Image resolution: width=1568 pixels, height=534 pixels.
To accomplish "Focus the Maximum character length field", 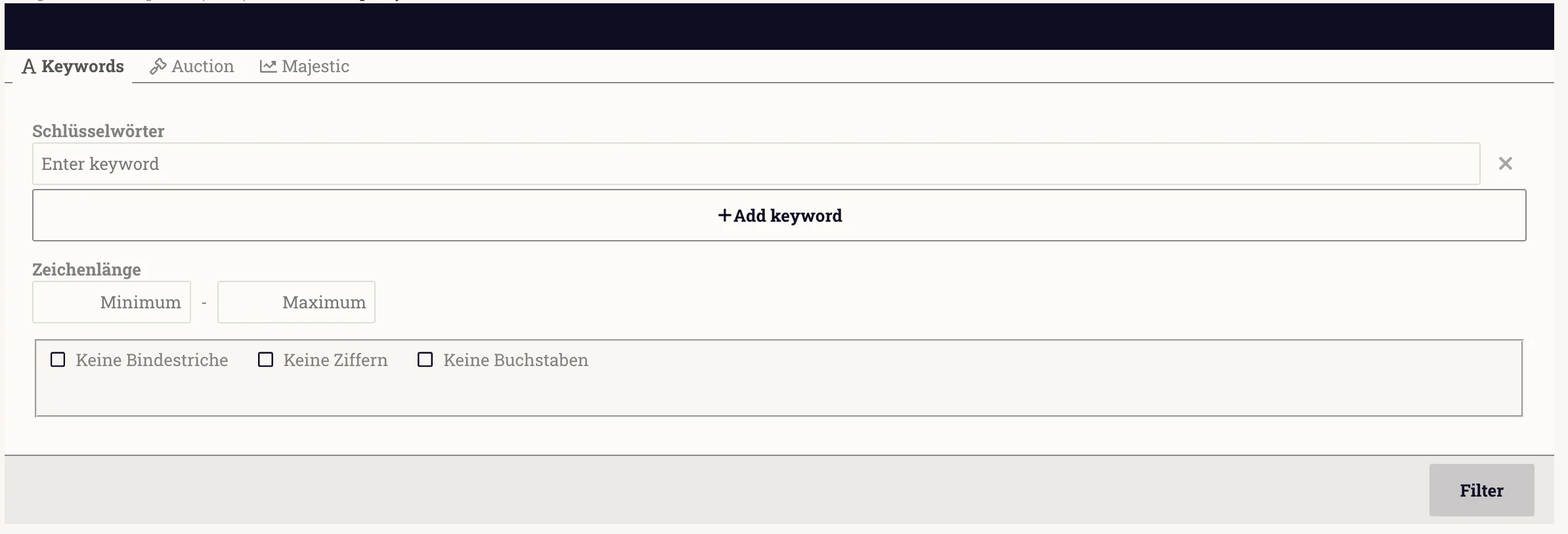I will tap(296, 302).
